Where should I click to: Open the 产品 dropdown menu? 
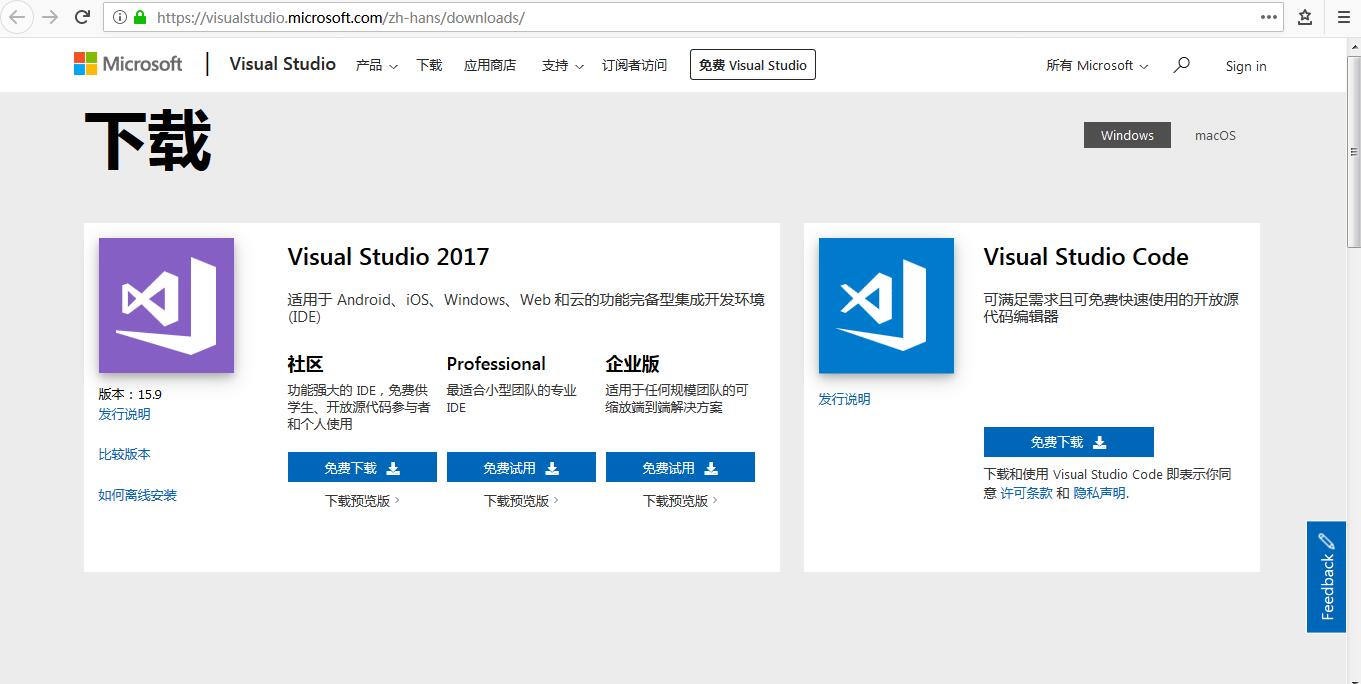coord(376,65)
